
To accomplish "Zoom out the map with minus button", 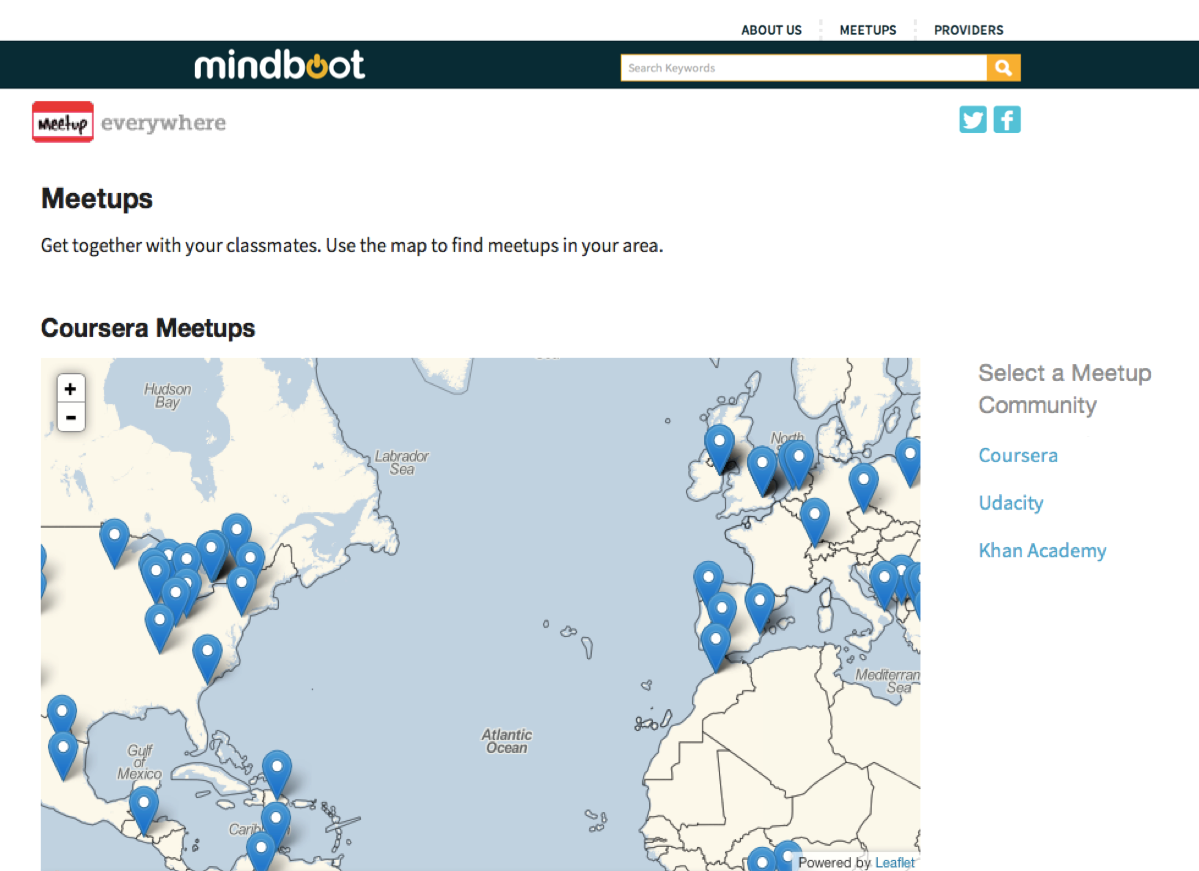I will pyautogui.click(x=70, y=417).
